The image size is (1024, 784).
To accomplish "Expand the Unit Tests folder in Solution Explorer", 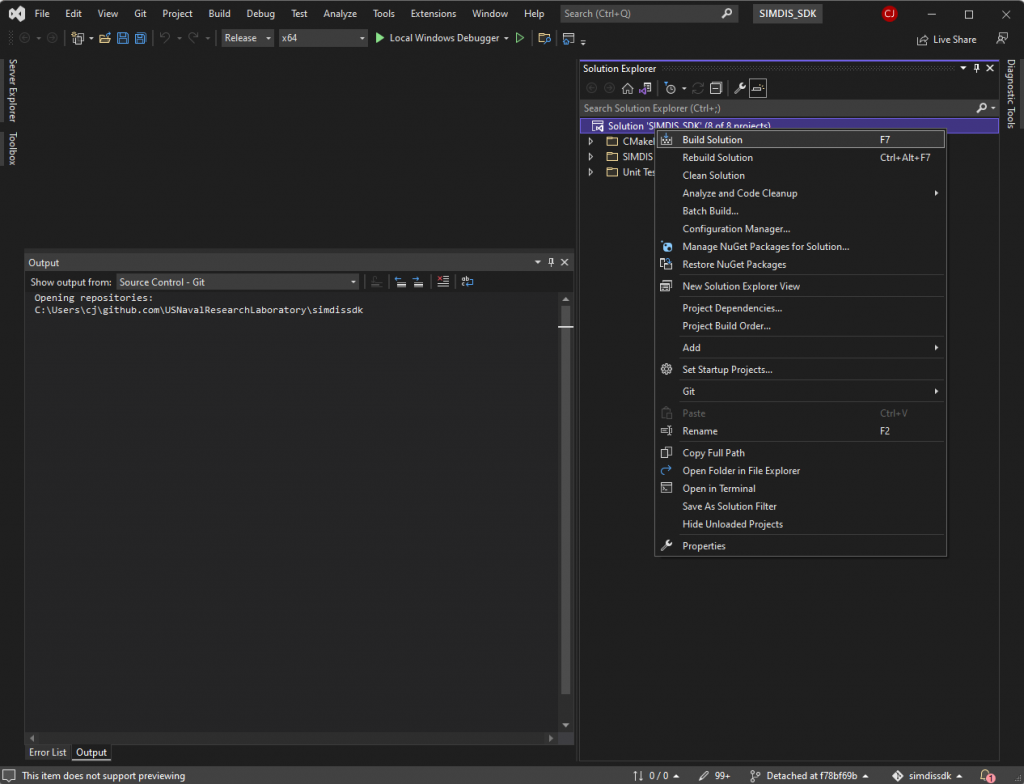I will tap(590, 172).
